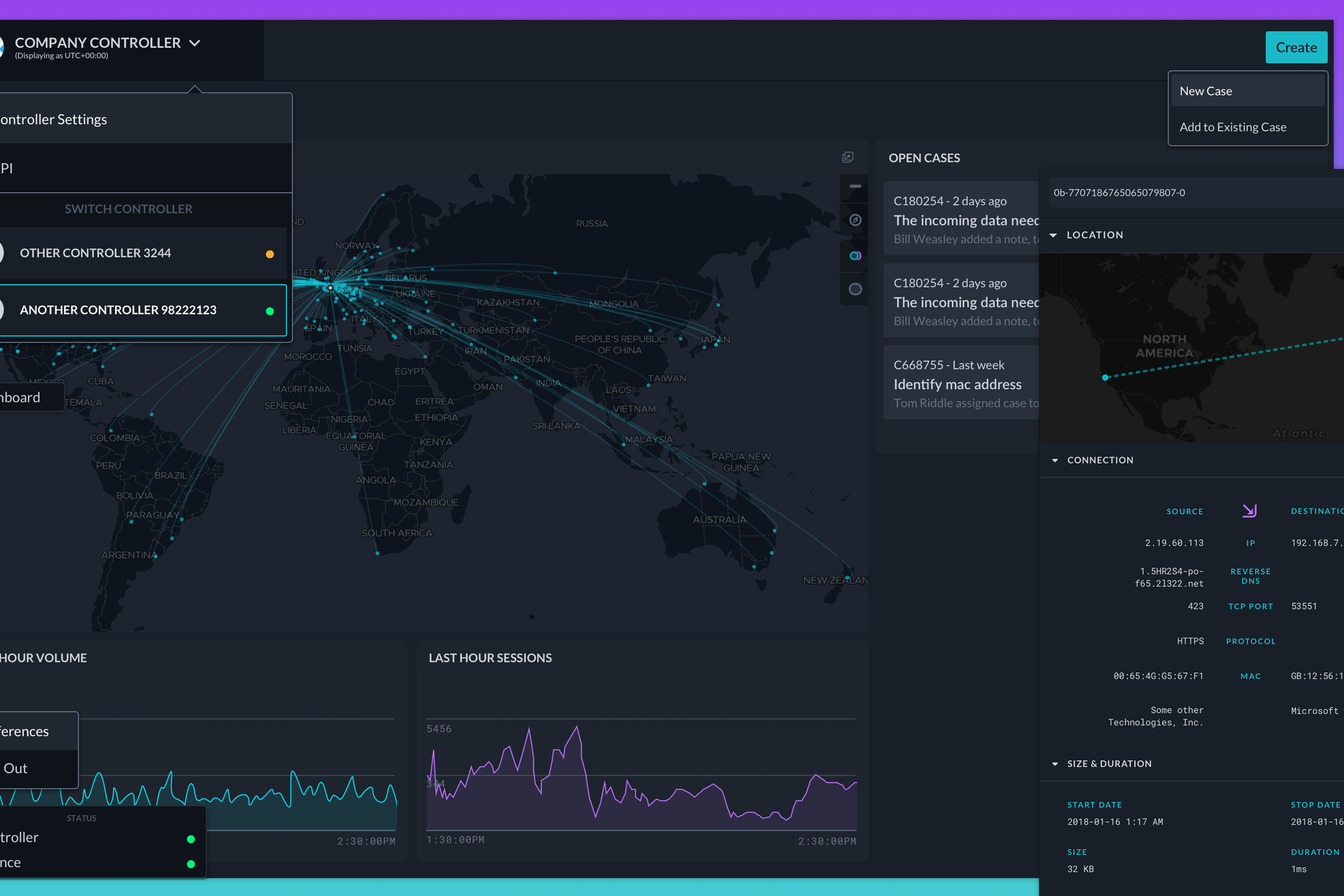Click the source point on location map
Screen dimensions: 1344x896
[1105, 378]
